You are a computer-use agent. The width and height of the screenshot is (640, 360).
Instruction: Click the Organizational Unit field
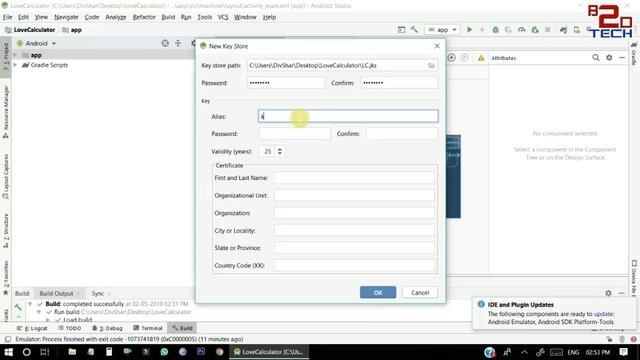click(x=354, y=196)
